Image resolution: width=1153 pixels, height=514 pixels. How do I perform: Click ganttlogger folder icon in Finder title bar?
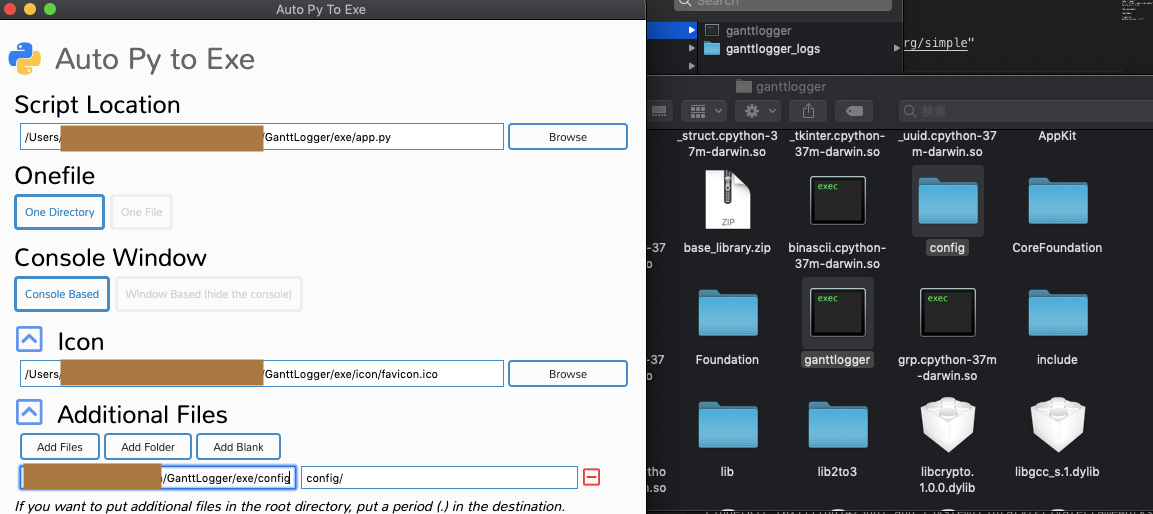click(x=744, y=87)
